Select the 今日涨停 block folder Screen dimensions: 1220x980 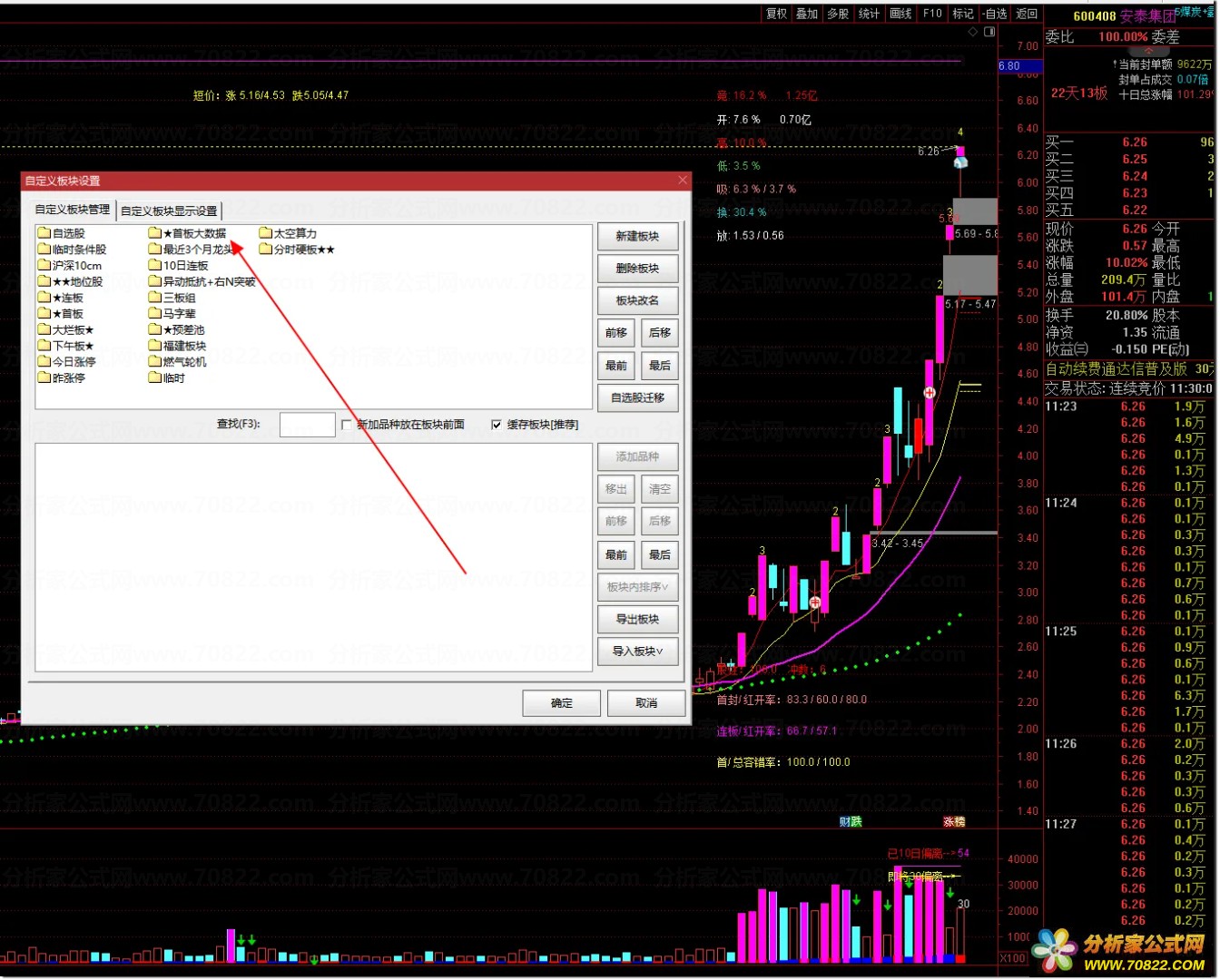[x=67, y=362]
